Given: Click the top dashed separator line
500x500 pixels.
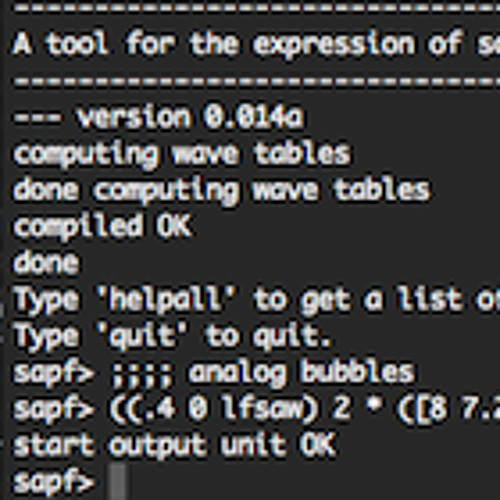Looking at the screenshot, I should 257,7.
